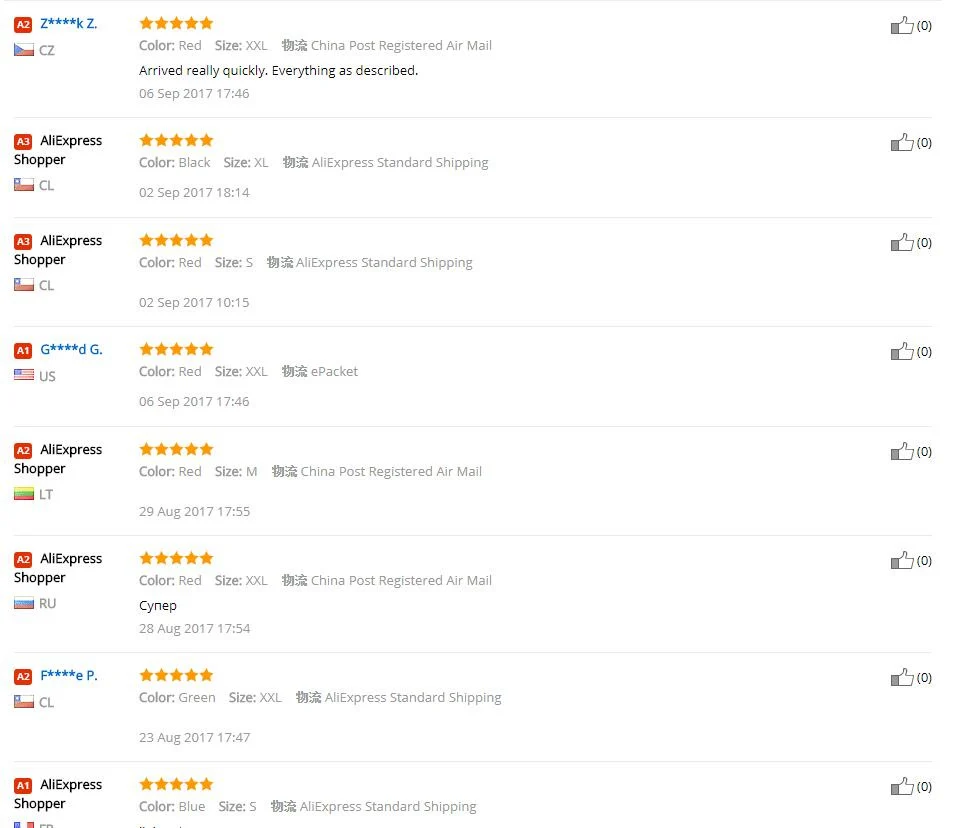Click the Russian flag beside RU
Screen dimensions: 964x828
24,603
